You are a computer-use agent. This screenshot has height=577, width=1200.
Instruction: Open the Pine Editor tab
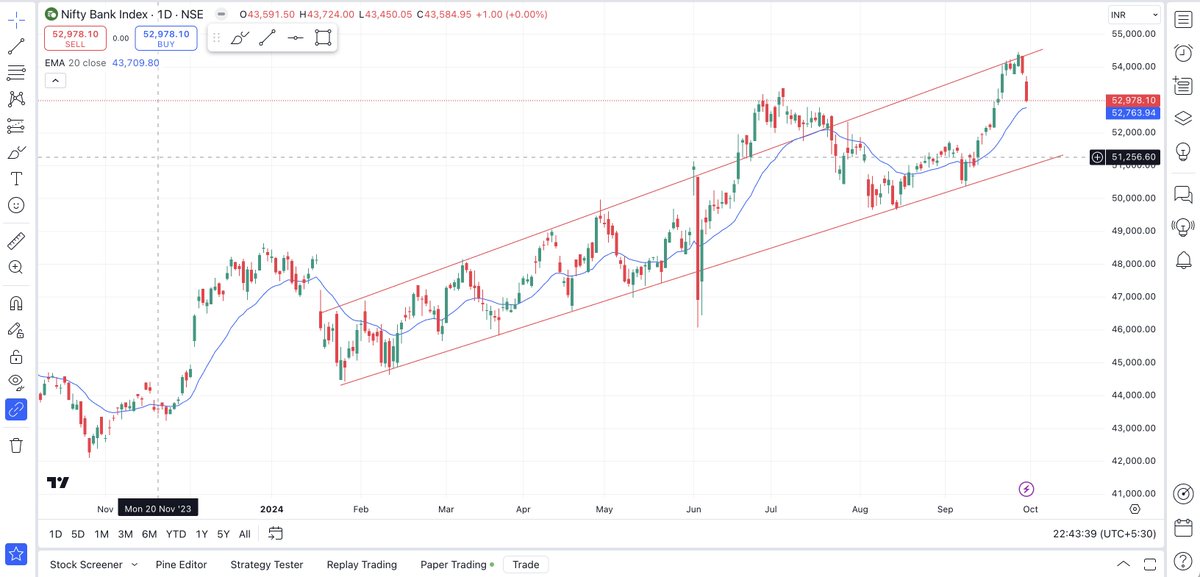click(181, 564)
